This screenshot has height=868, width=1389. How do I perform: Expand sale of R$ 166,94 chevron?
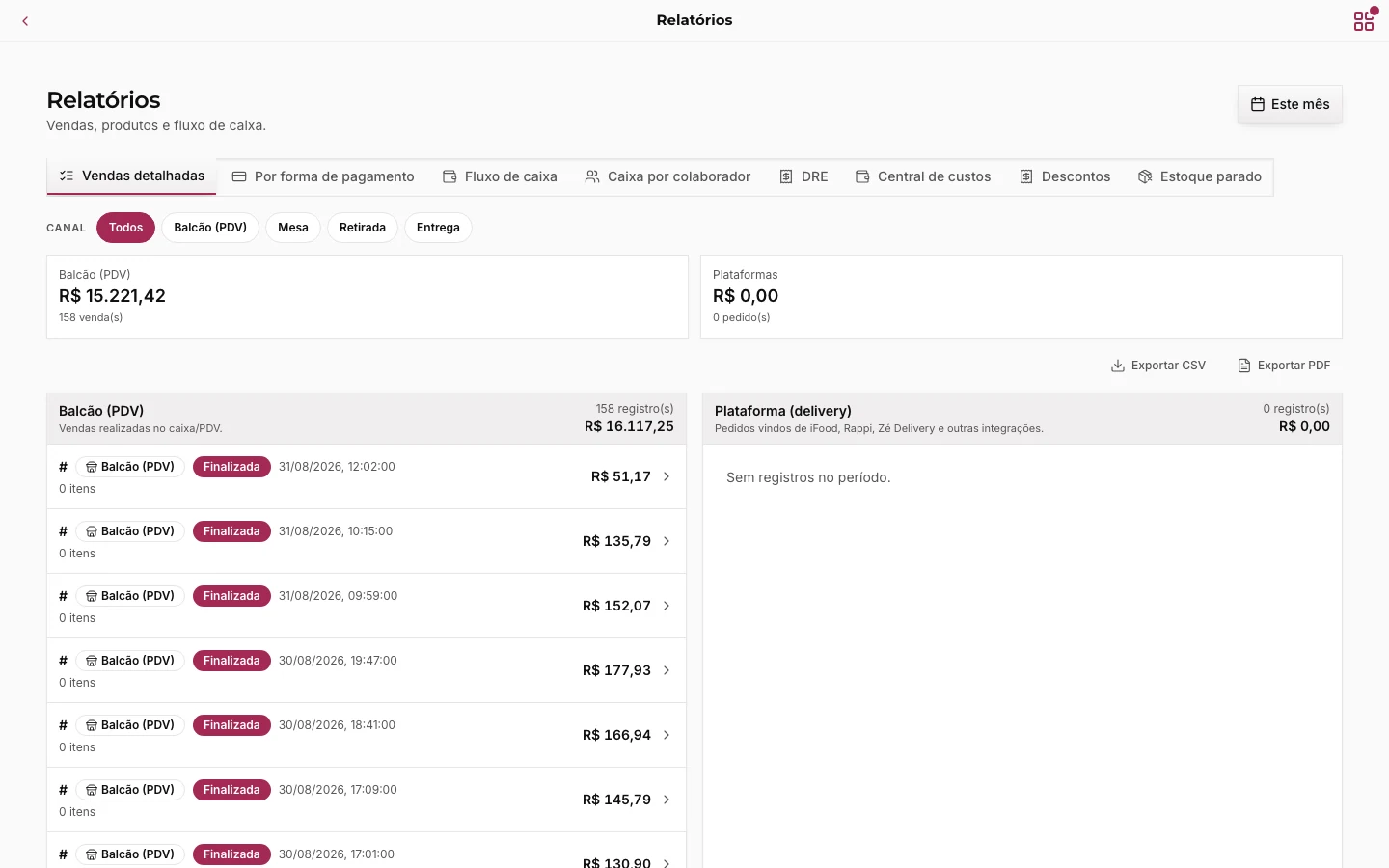667,735
